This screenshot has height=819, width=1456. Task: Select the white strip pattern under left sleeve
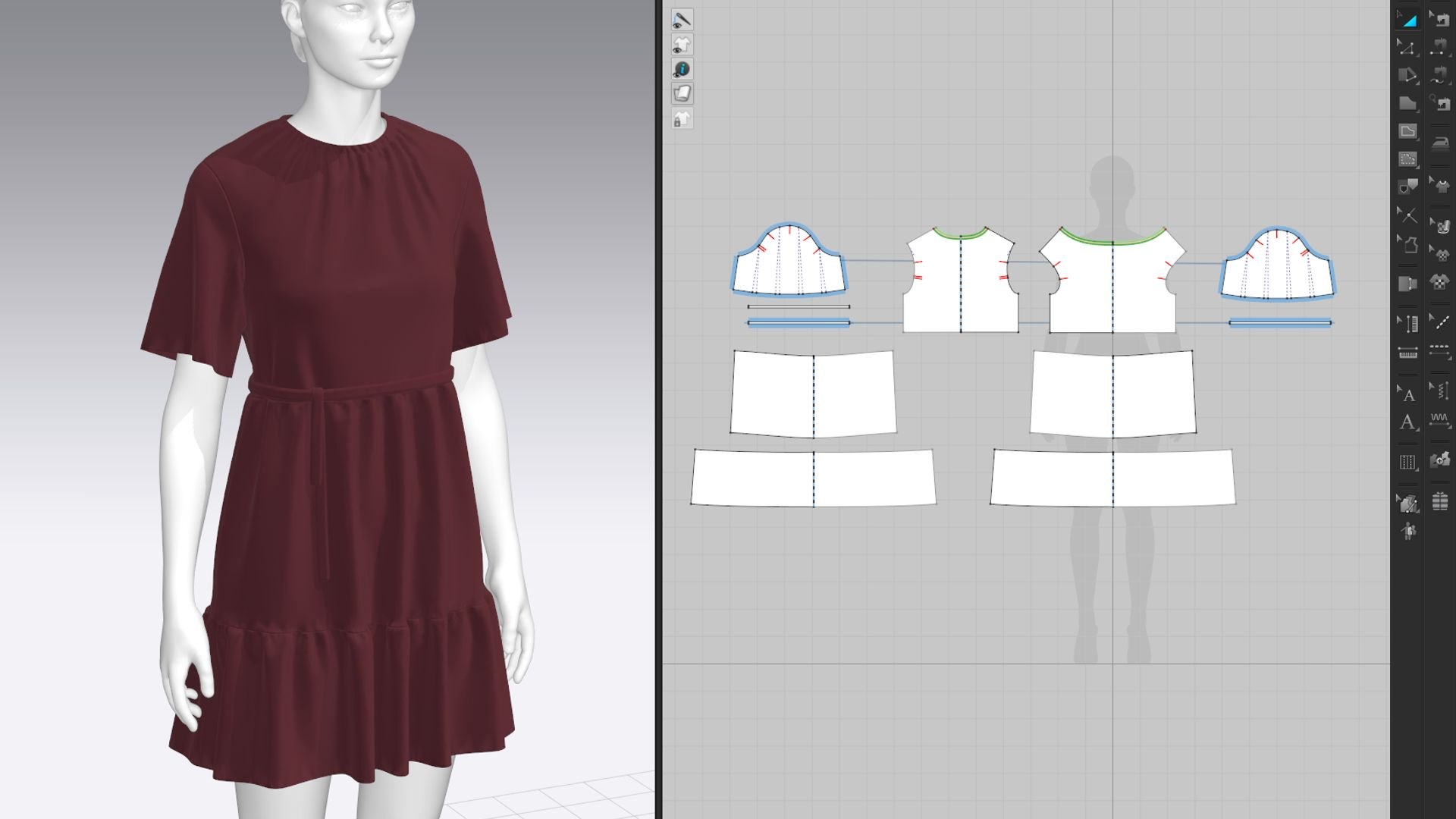click(x=799, y=307)
